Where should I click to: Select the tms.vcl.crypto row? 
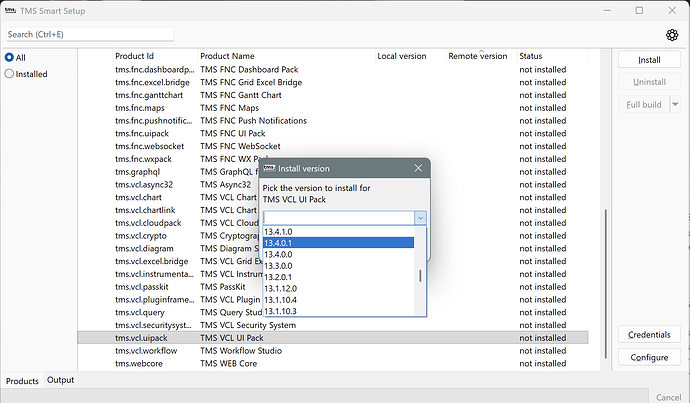[x=333, y=235]
